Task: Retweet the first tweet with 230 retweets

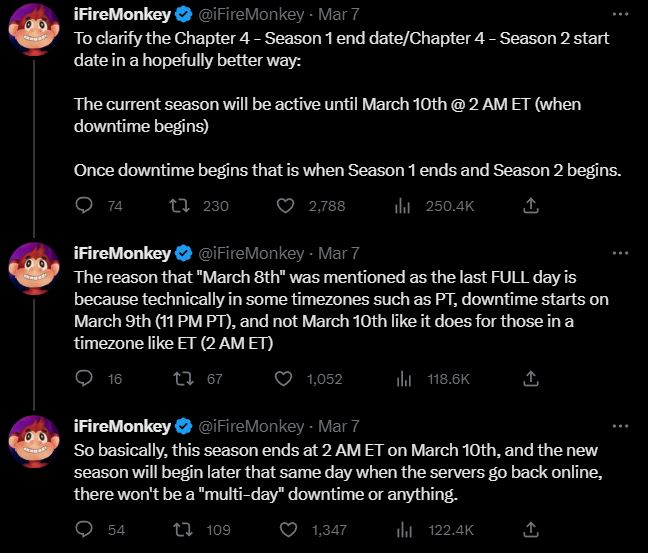Action: click(180, 205)
